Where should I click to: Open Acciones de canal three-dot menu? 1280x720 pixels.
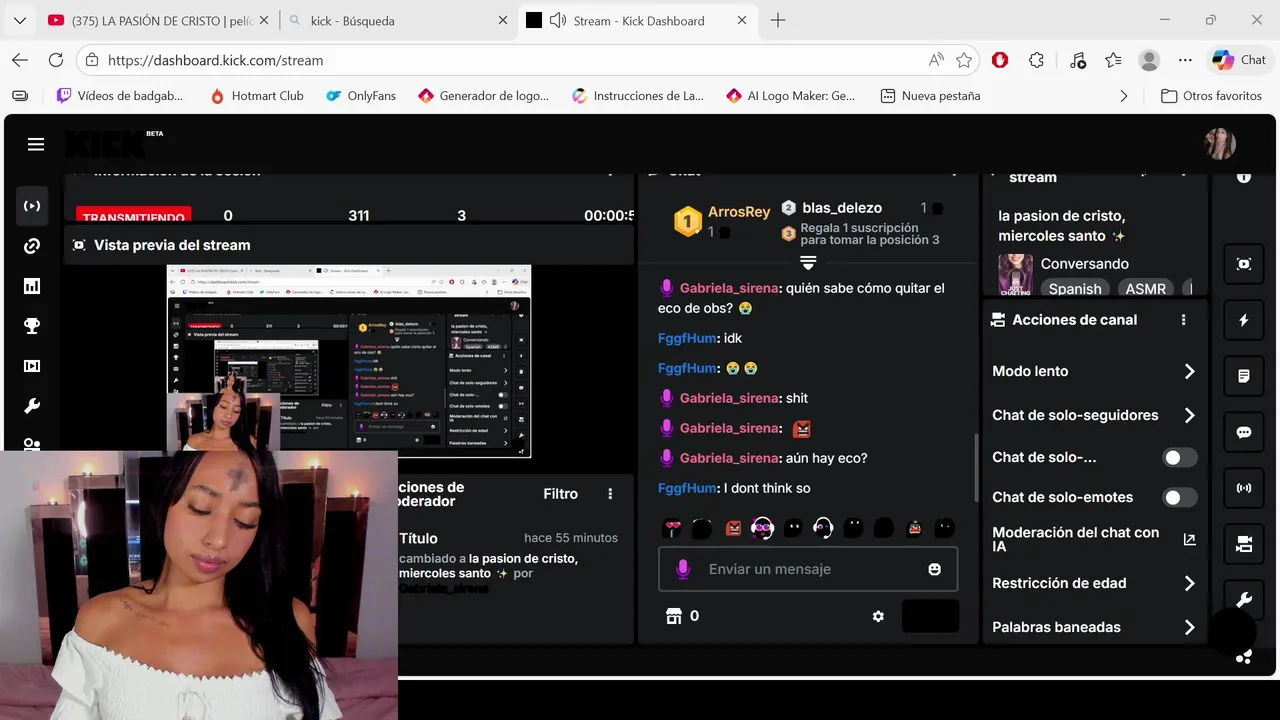(1183, 320)
